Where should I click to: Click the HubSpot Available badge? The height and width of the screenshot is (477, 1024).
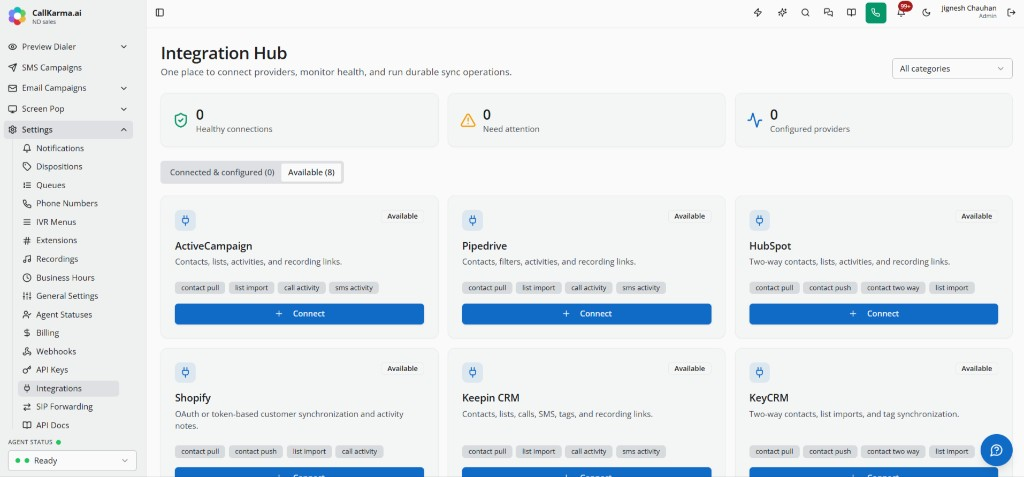pos(976,216)
